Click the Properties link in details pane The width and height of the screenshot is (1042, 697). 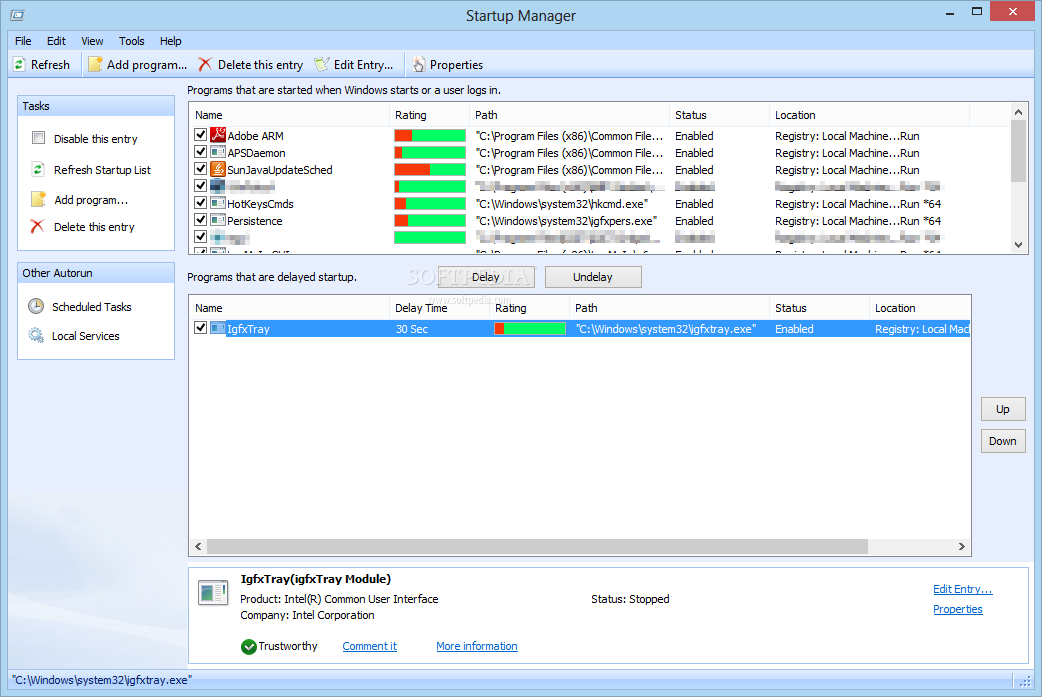click(x=958, y=609)
